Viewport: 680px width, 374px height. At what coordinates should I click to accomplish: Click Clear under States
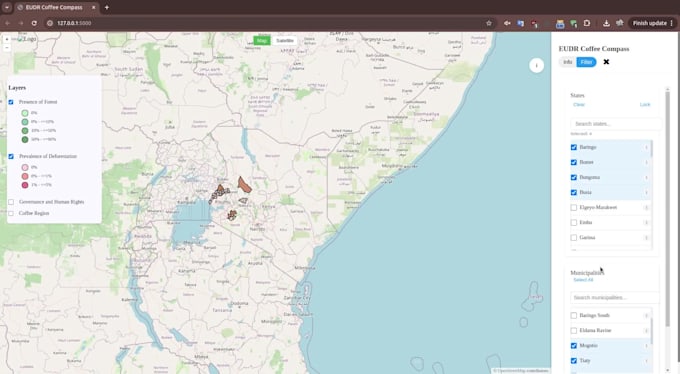(x=579, y=105)
